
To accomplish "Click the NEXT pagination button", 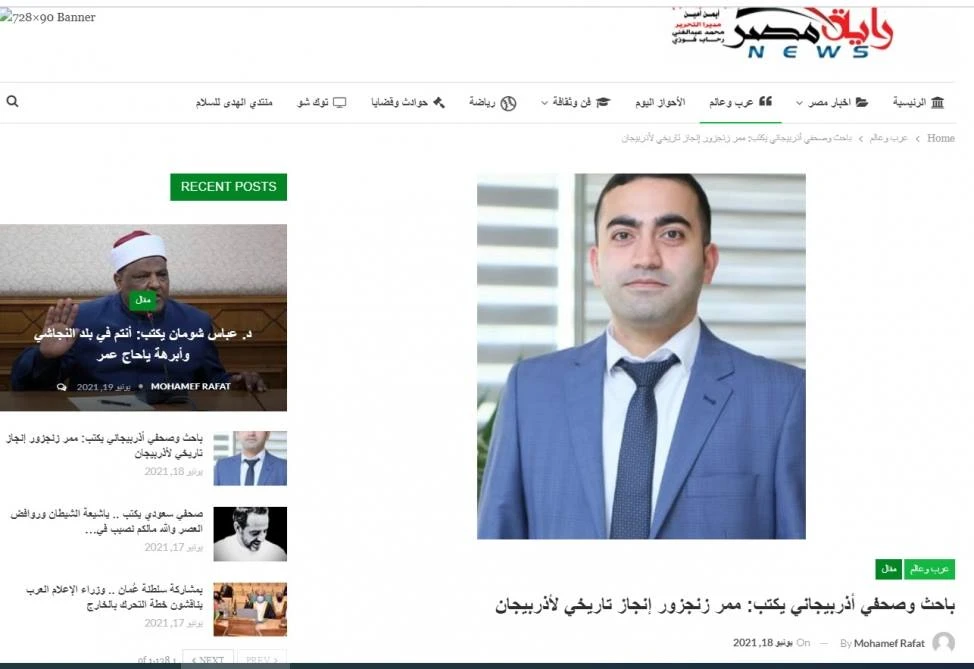I will [207, 659].
